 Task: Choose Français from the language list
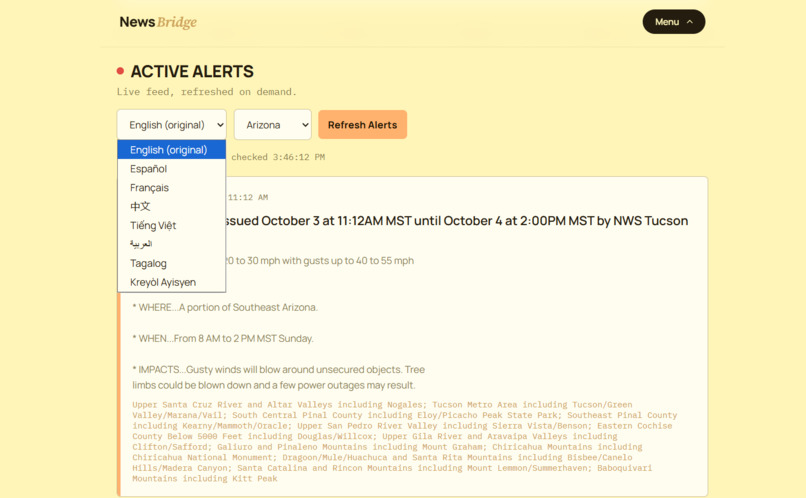click(172, 188)
